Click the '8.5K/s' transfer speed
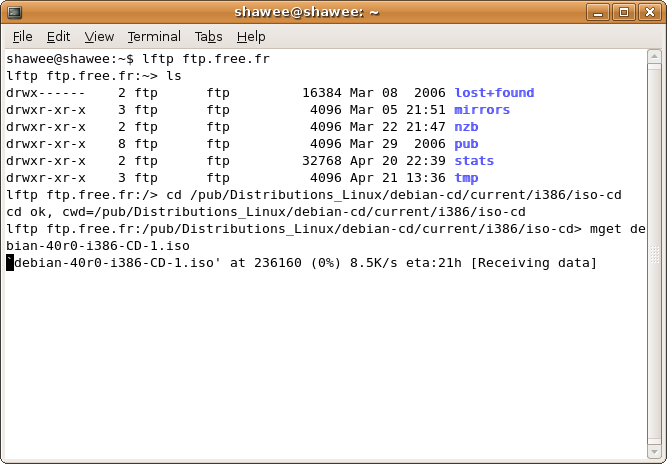The image size is (667, 464). [x=373, y=263]
